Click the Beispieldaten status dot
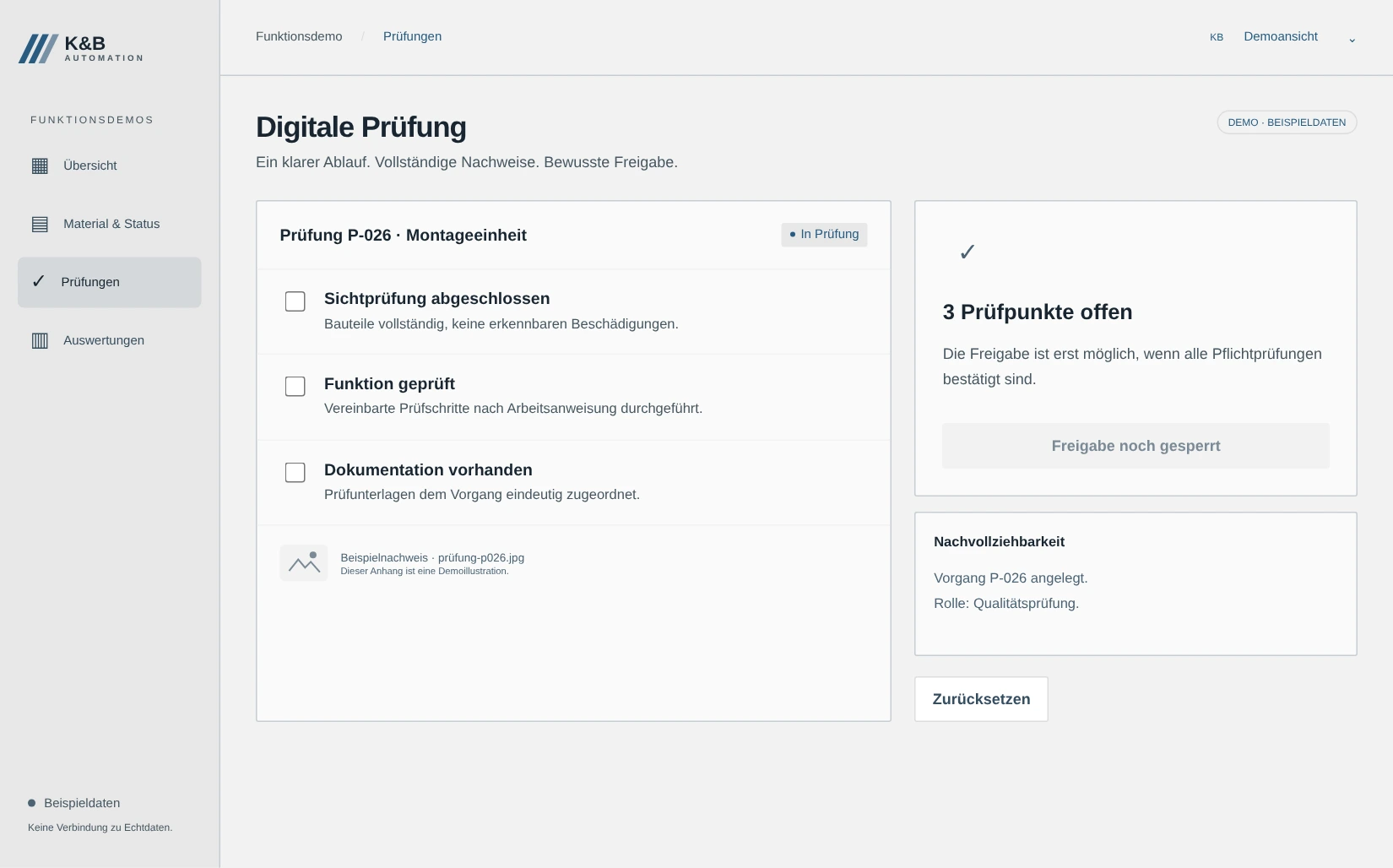Screen dimensions: 1393x868 pyautogui.click(x=32, y=803)
